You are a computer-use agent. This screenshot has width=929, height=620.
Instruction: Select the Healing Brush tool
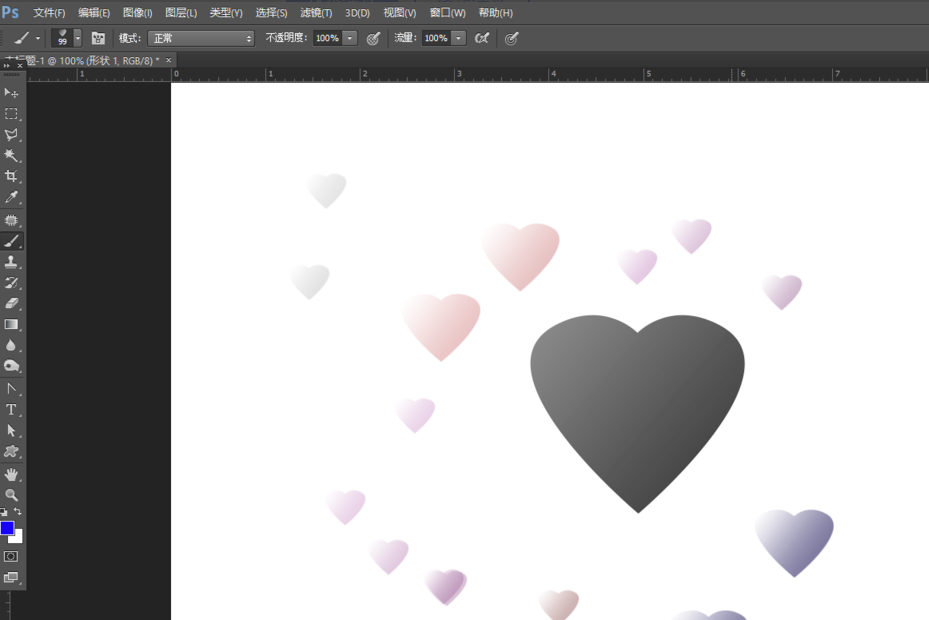click(x=11, y=220)
